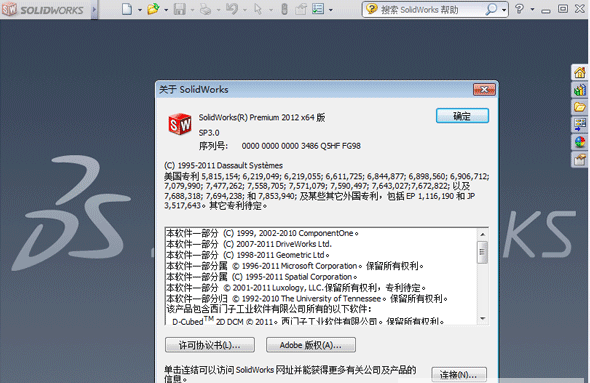Image resolution: width=590 pixels, height=383 pixels.
Task: Click the text SolidWorks(R) Premium 2012 x64 版
Action: pyautogui.click(x=262, y=117)
